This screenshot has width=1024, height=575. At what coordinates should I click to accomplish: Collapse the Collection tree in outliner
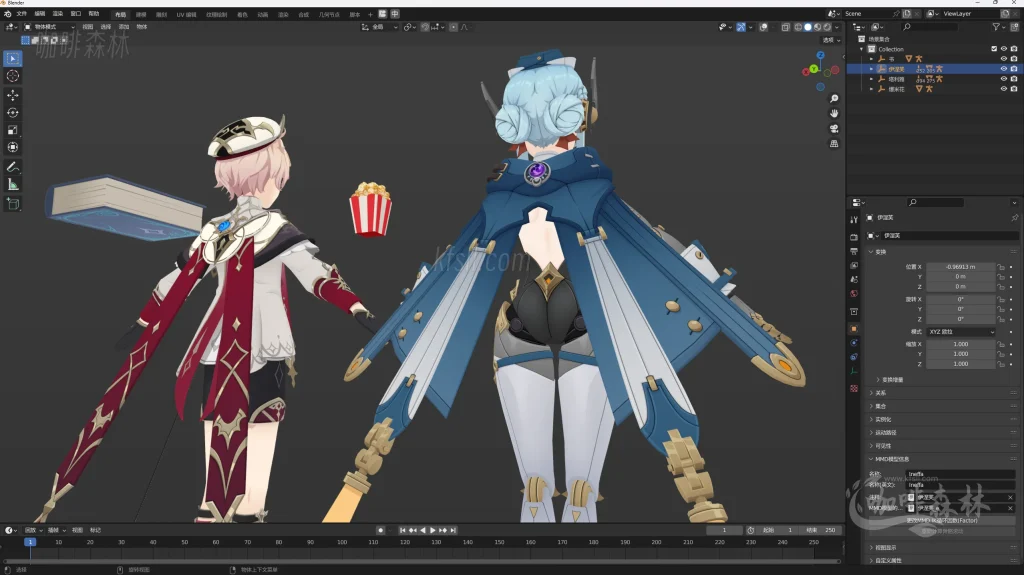click(x=862, y=49)
